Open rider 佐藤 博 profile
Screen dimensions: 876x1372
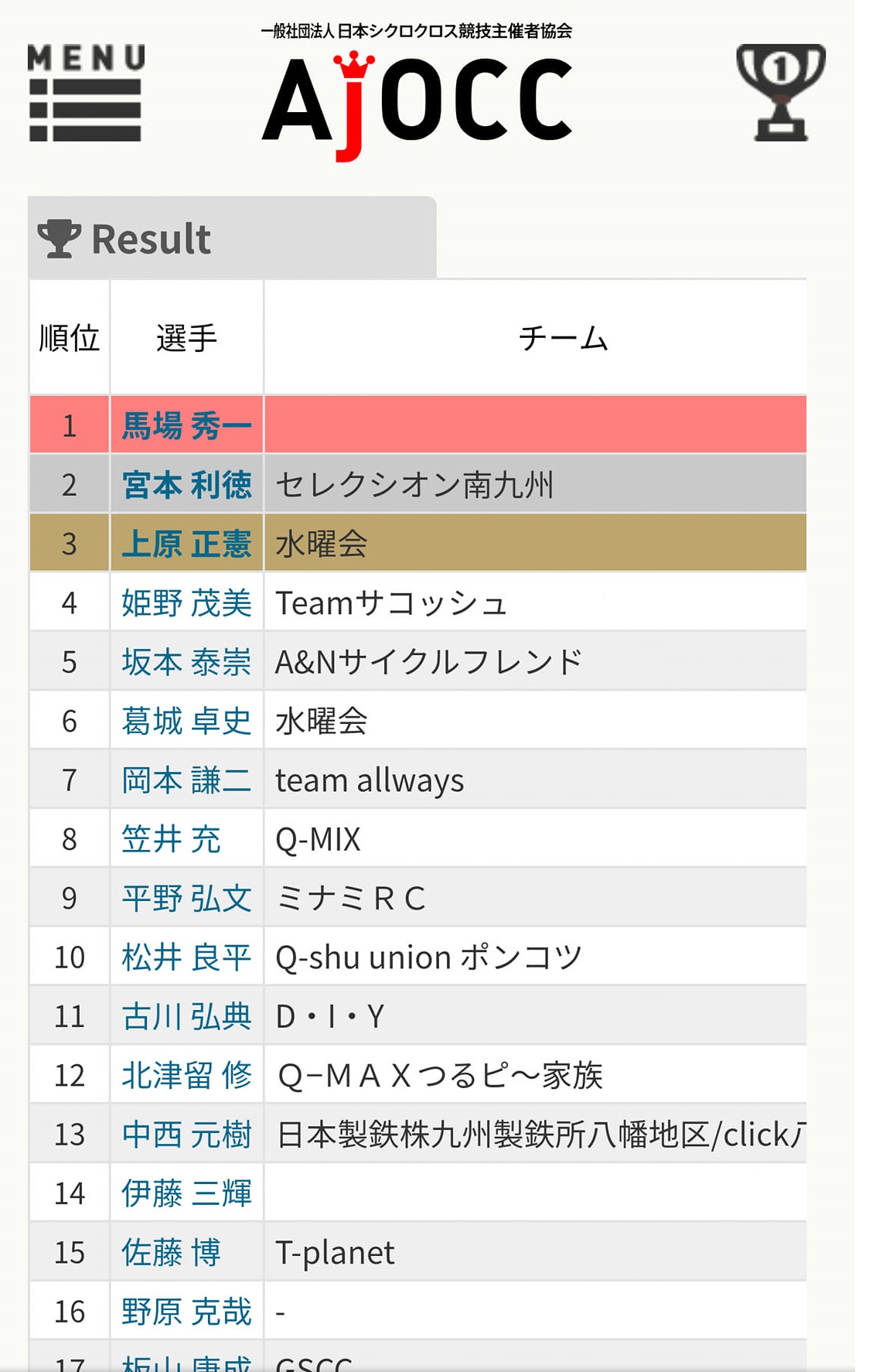(171, 1252)
